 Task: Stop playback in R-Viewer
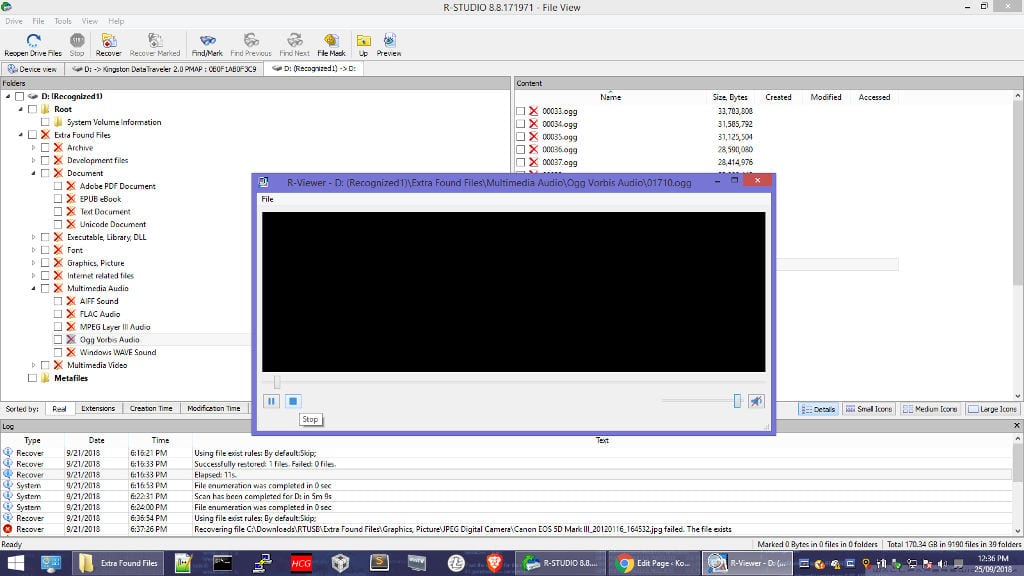point(293,401)
